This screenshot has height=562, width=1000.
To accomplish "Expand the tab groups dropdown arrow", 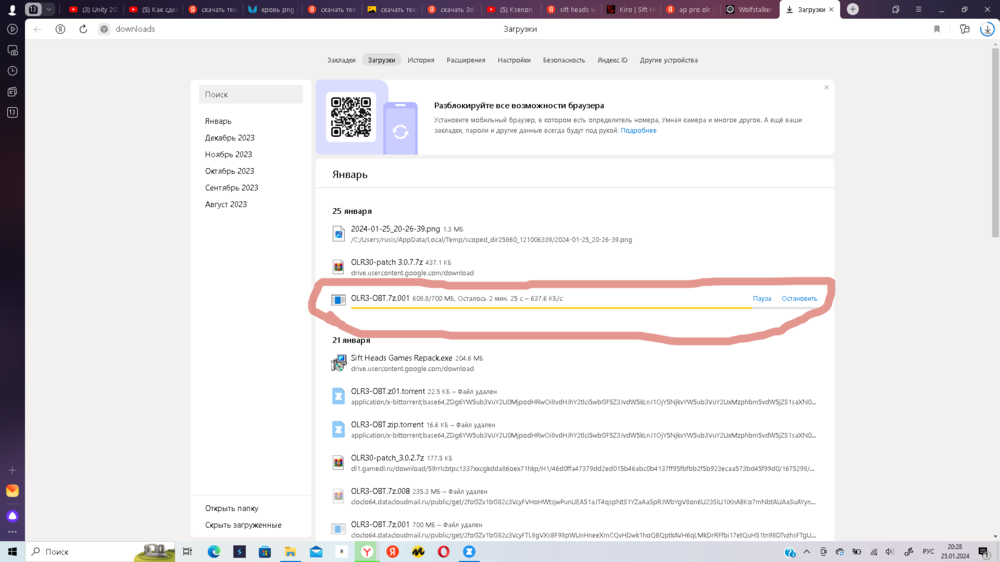I will point(48,10).
